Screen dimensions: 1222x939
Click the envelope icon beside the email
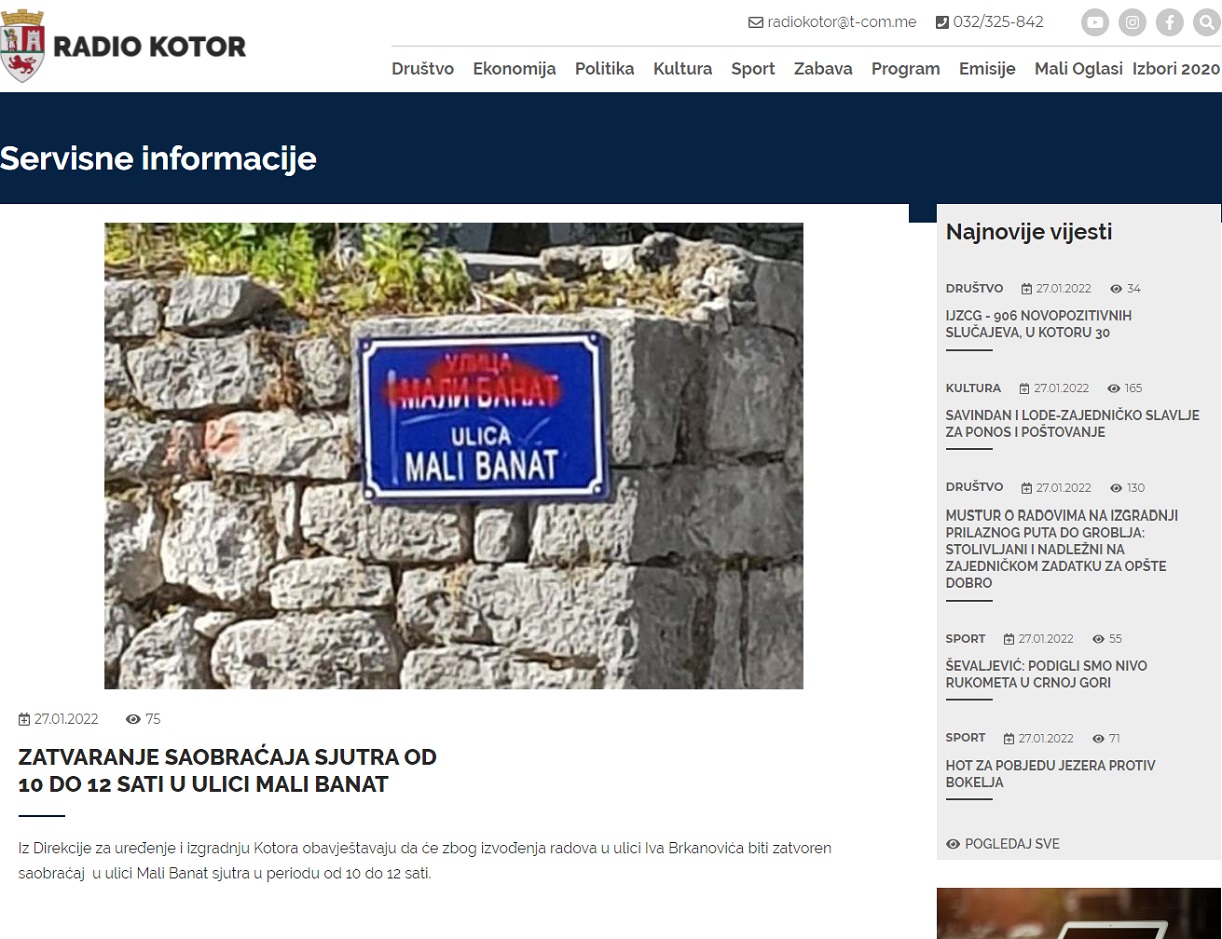coord(756,22)
